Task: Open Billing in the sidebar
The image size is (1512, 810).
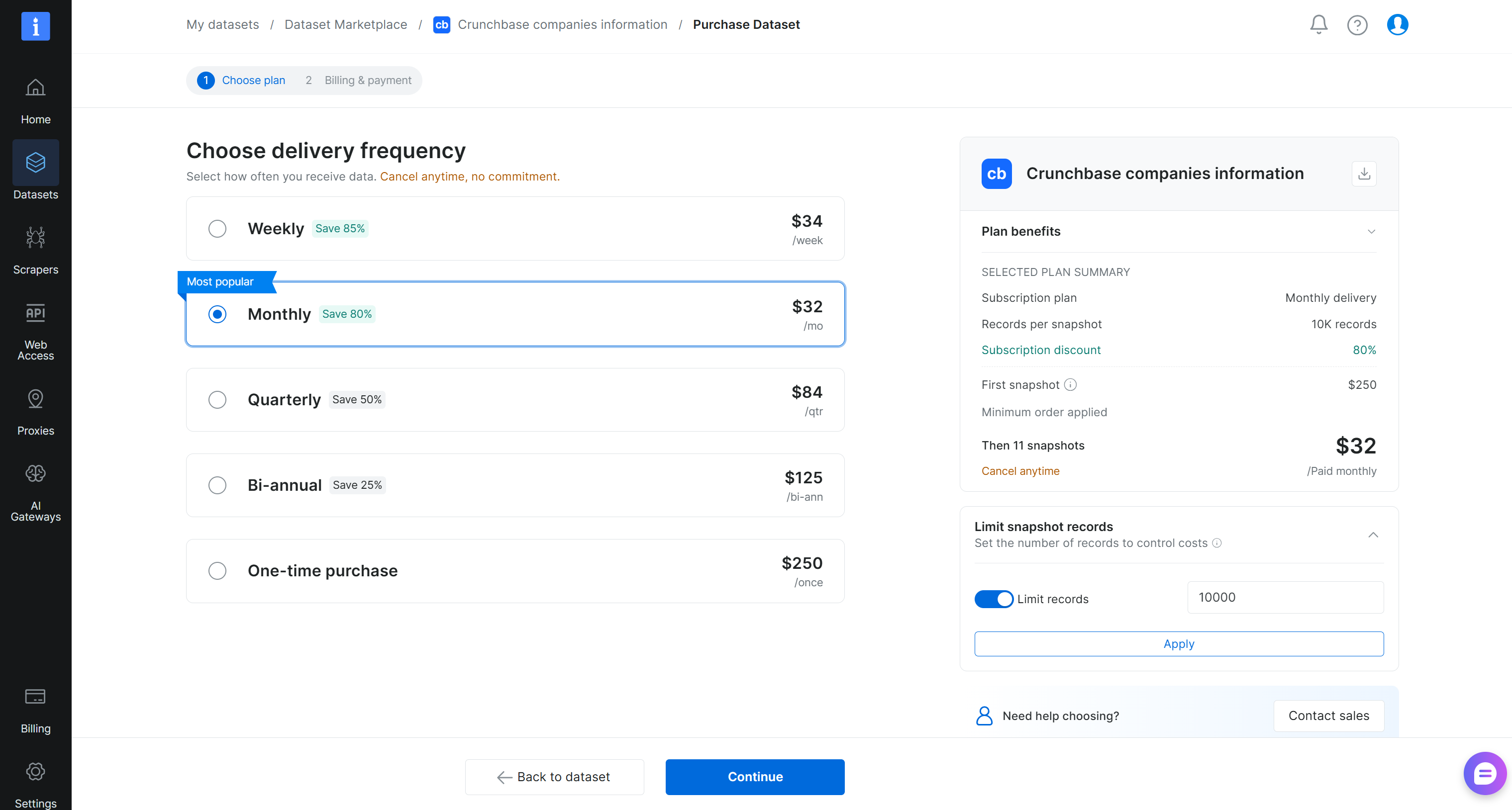Action: (35, 710)
